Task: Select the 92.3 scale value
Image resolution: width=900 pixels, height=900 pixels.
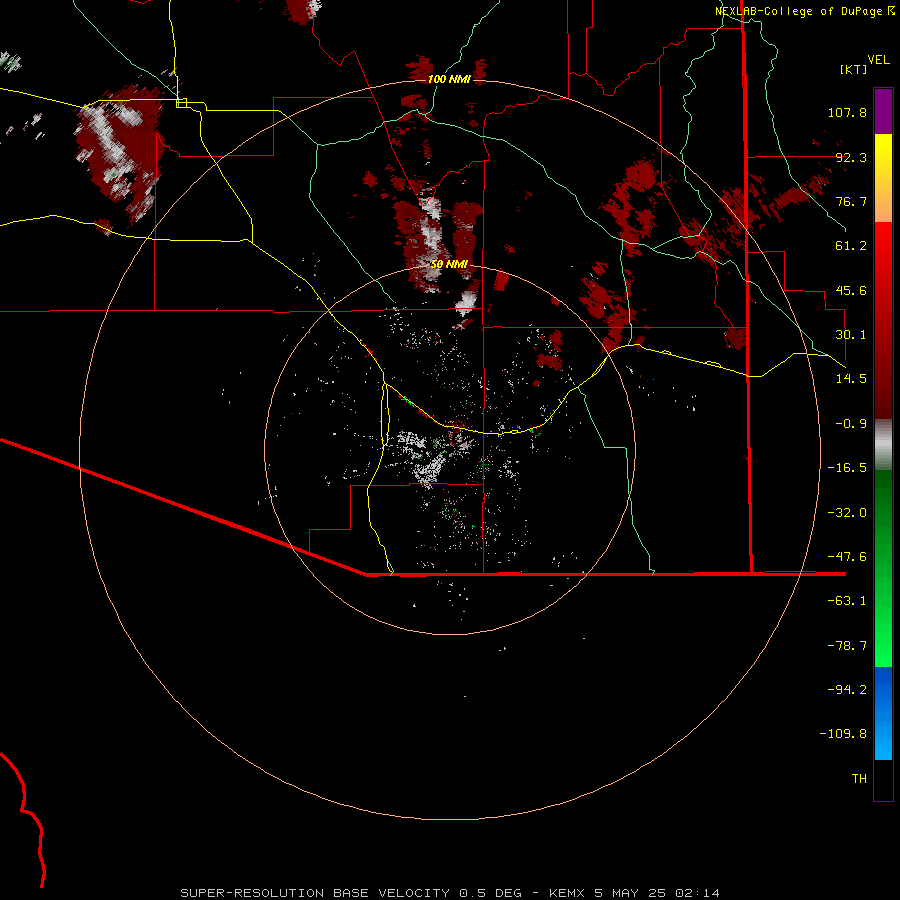Action: click(851, 157)
